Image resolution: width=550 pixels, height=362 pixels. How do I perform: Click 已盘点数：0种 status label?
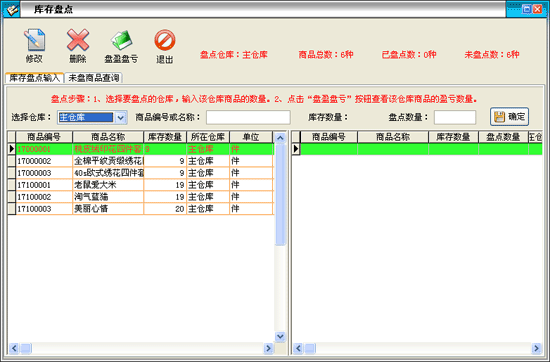[409, 55]
